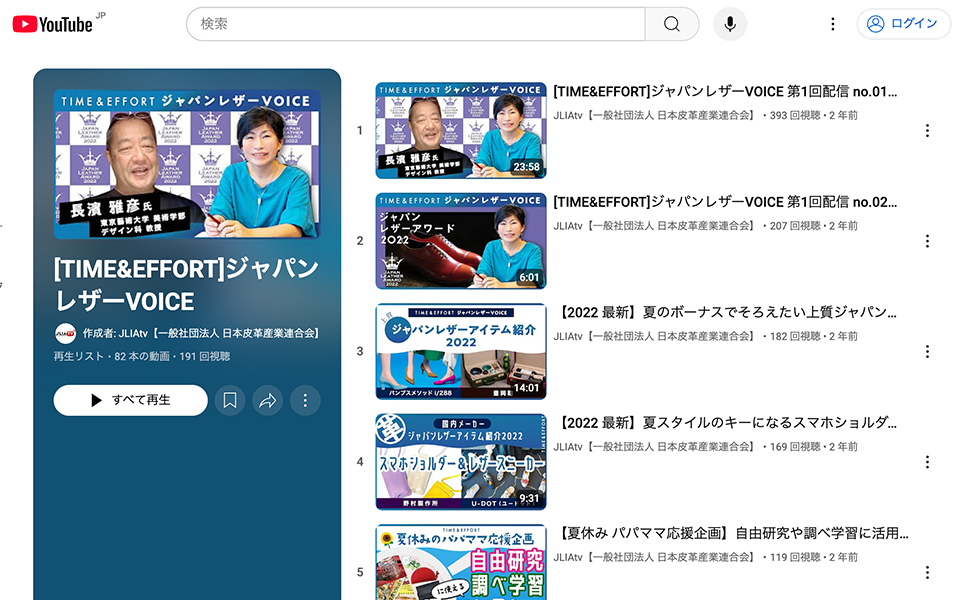Open video 2 thumbnail with 6:01 duration
960x600 pixels.
point(460,241)
